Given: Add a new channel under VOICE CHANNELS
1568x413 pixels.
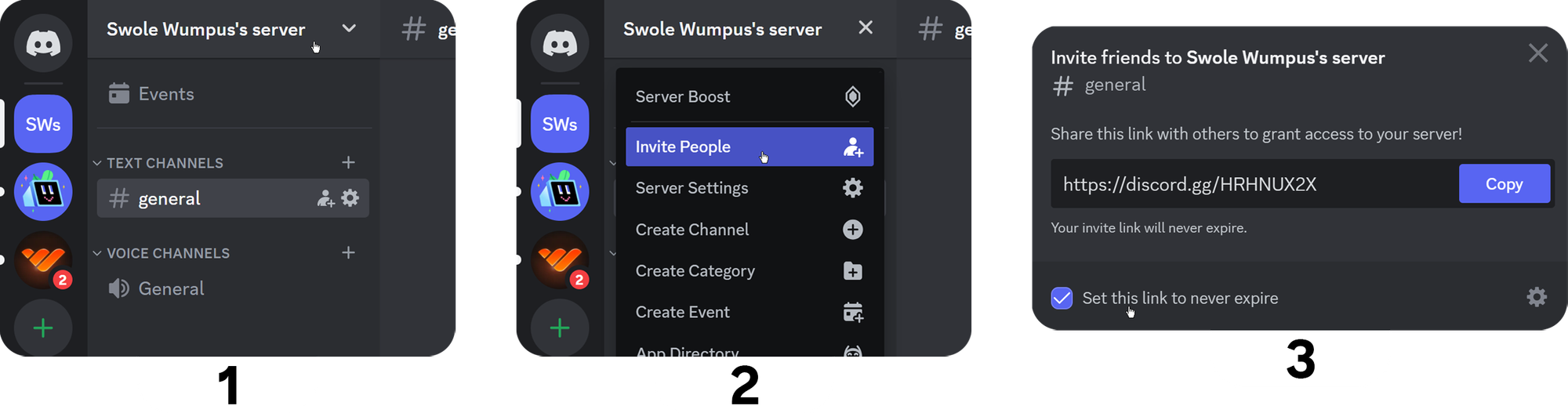Looking at the screenshot, I should point(349,252).
